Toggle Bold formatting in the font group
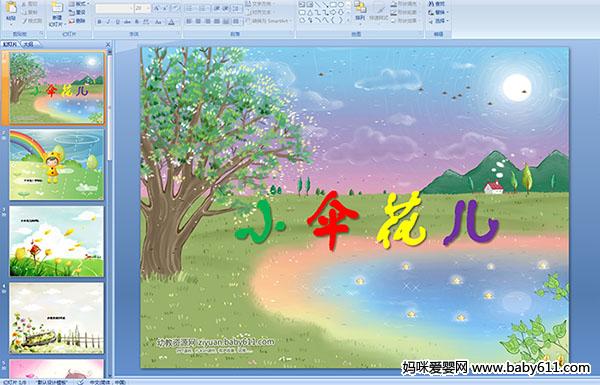600x385 pixels. pyautogui.click(x=99, y=22)
